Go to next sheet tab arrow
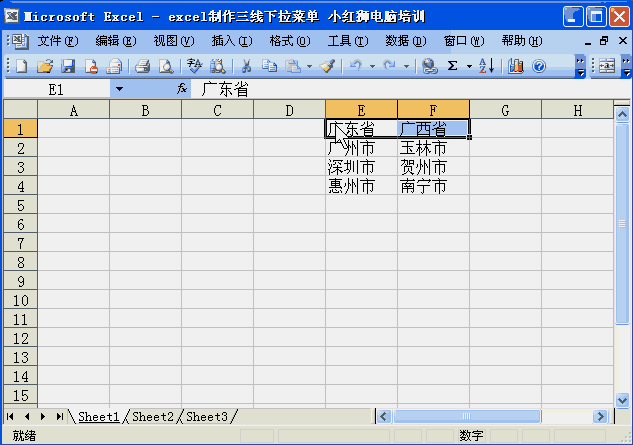 click(x=43, y=416)
